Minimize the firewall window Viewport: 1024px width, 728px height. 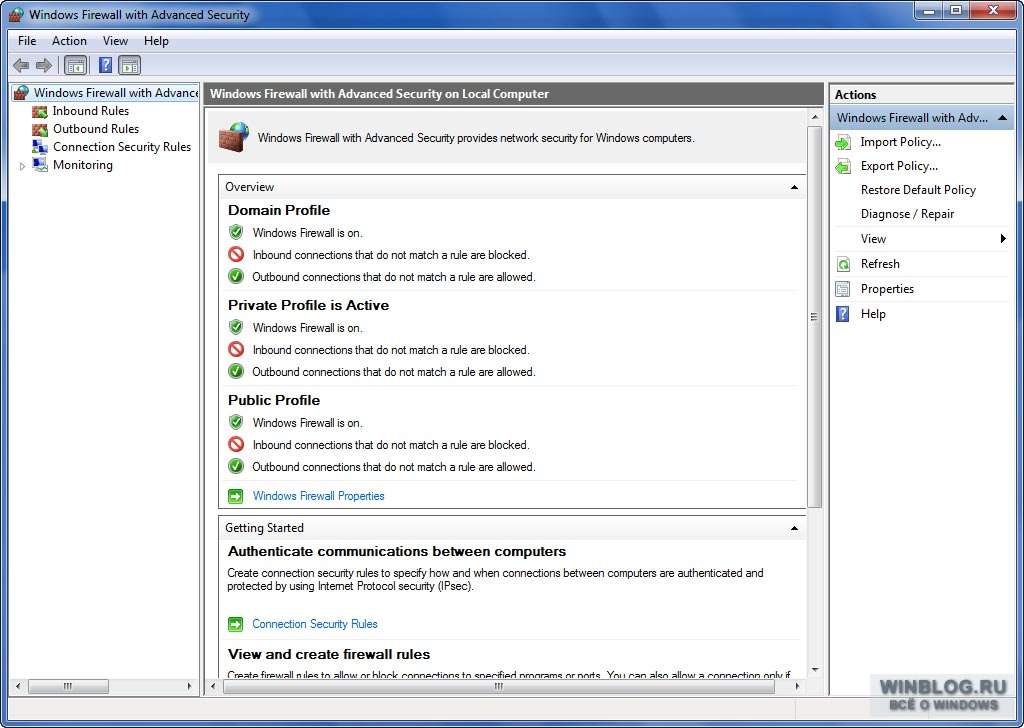930,10
